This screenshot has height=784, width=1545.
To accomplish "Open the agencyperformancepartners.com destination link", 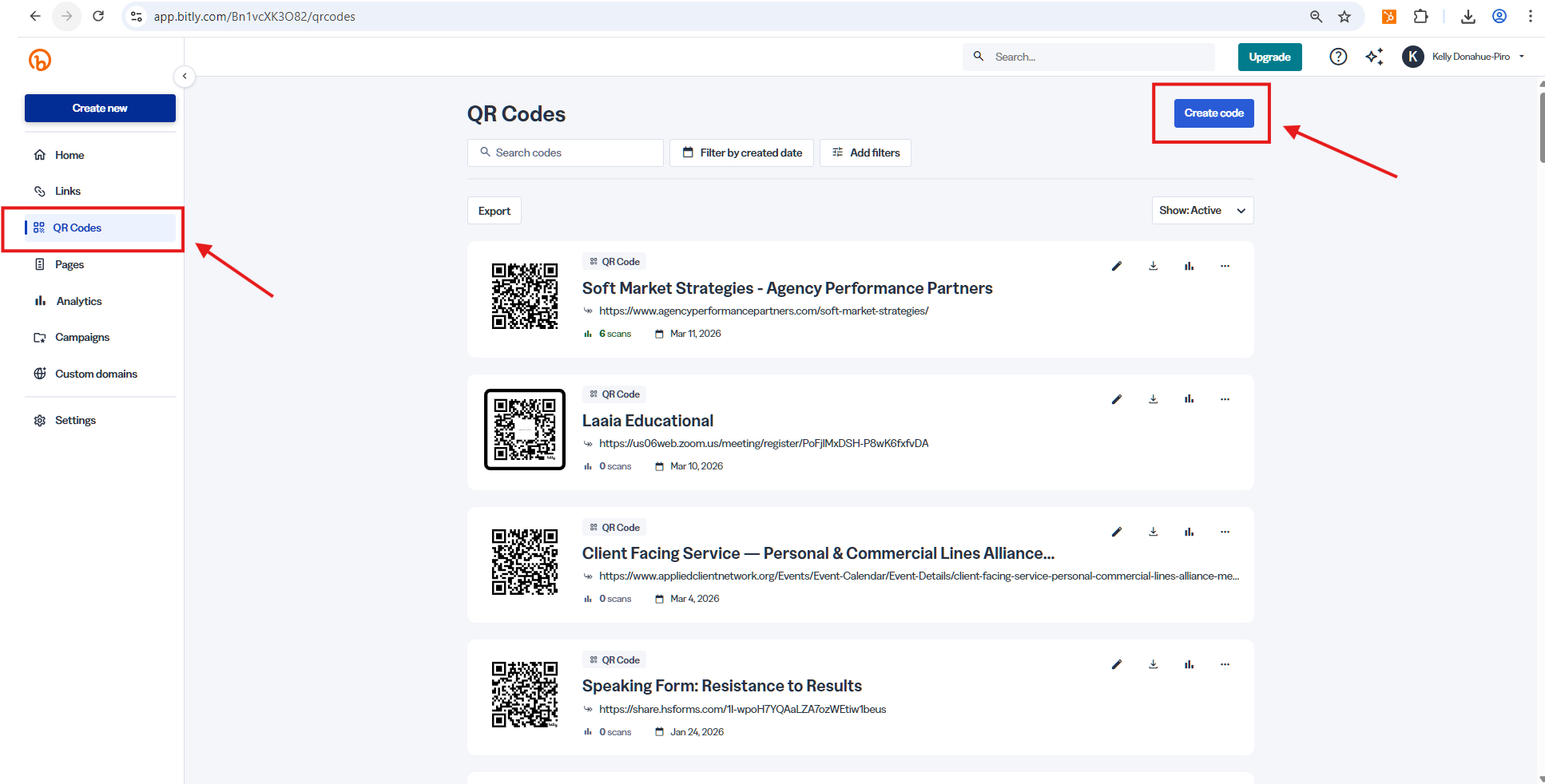I will pos(763,311).
